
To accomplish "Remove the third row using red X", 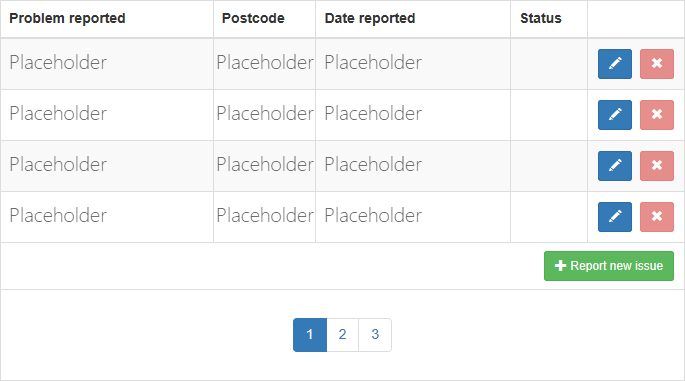I will 657,166.
